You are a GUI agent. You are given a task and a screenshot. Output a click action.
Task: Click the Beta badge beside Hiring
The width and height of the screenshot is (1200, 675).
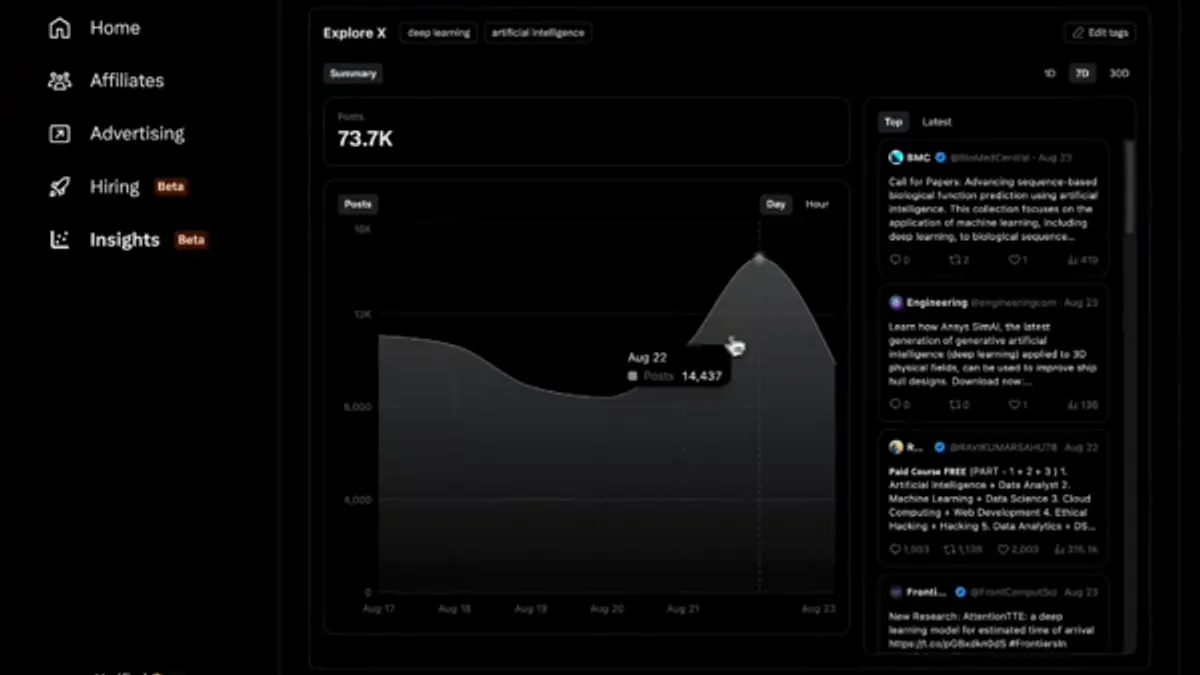pos(171,187)
